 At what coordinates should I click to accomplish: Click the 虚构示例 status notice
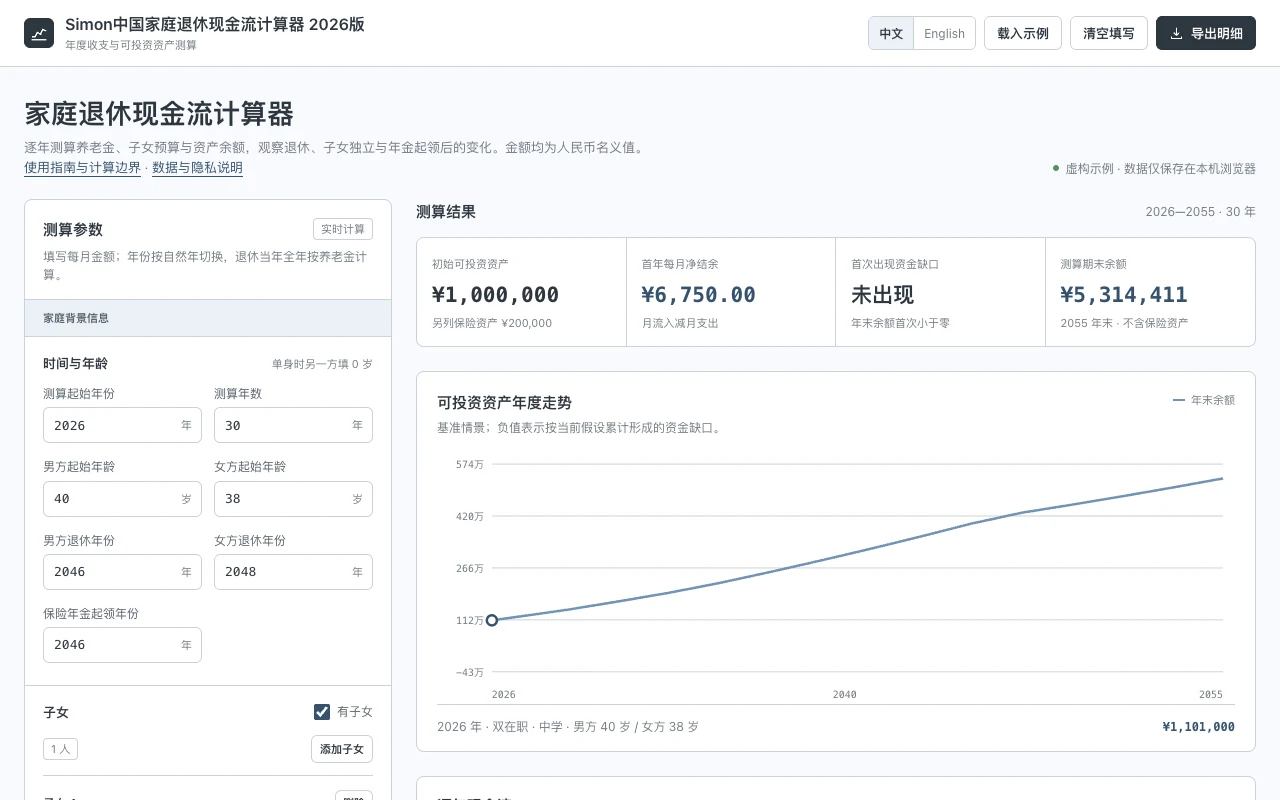(1154, 169)
